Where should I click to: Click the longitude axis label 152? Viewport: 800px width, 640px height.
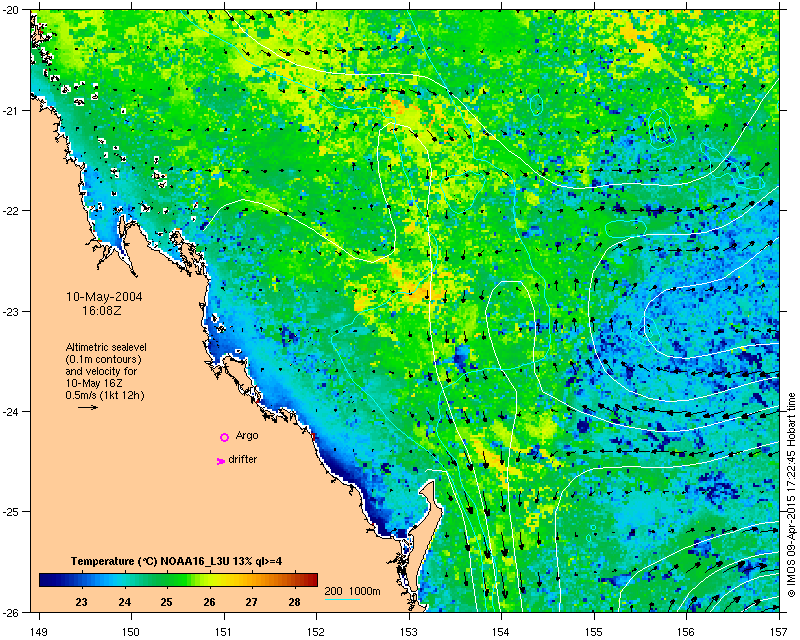click(x=316, y=632)
